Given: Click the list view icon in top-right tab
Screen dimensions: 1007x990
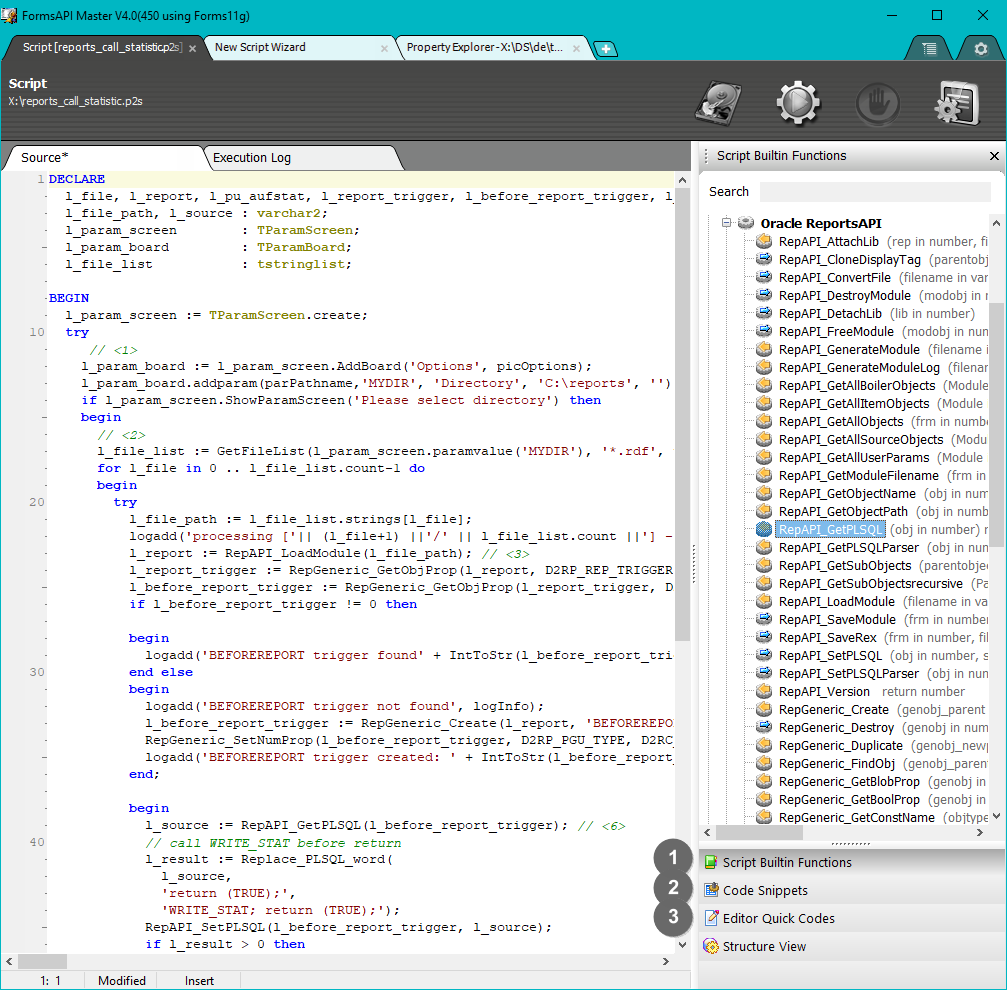Looking at the screenshot, I should click(929, 48).
